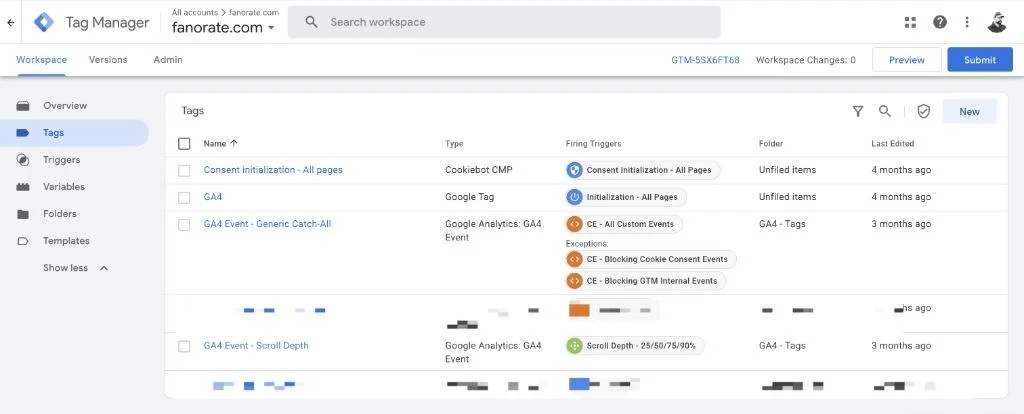Click the Initialization - All Pages trigger chip
1024x414 pixels.
626,197
